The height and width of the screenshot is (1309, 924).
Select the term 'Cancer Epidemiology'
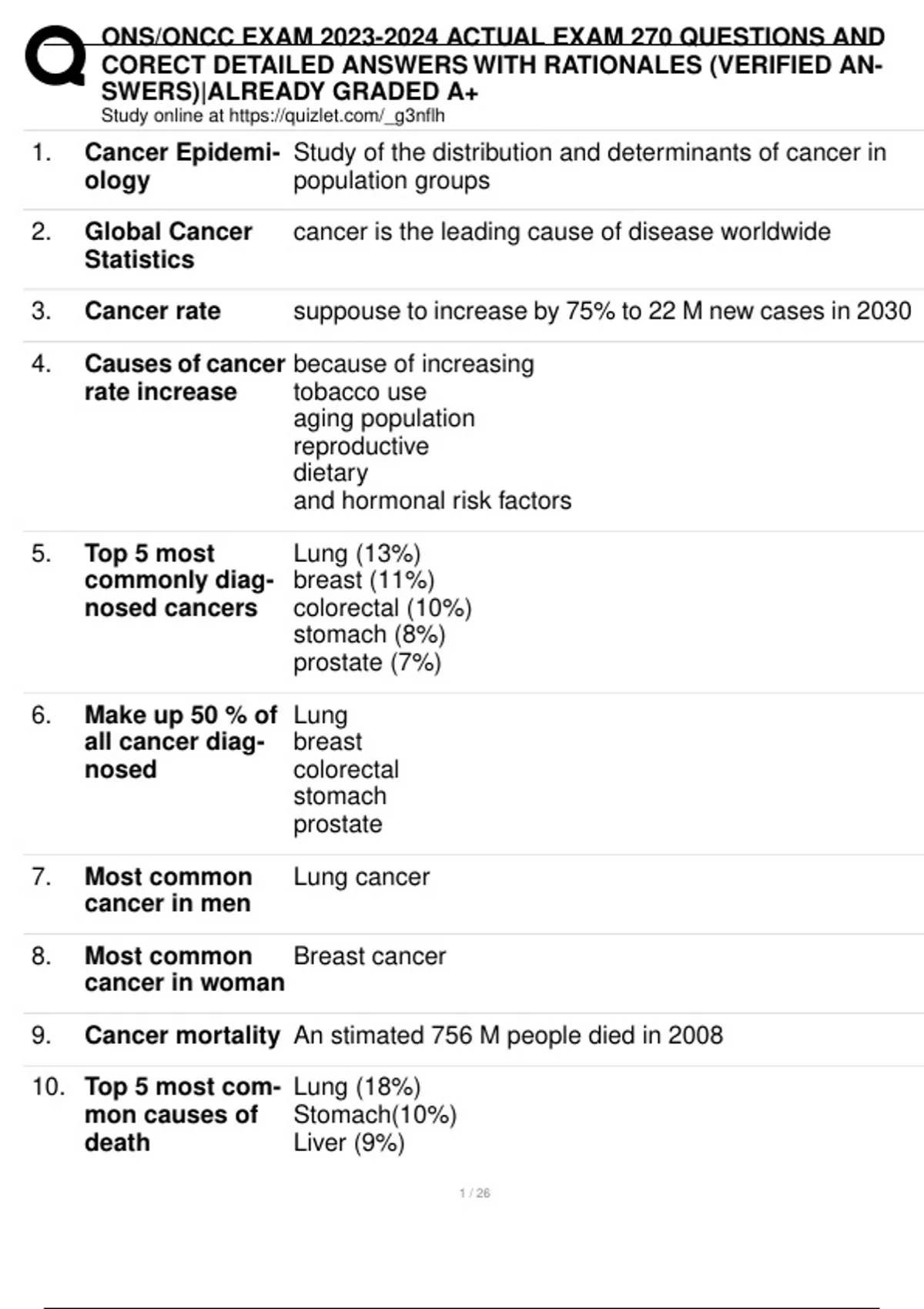click(x=182, y=166)
